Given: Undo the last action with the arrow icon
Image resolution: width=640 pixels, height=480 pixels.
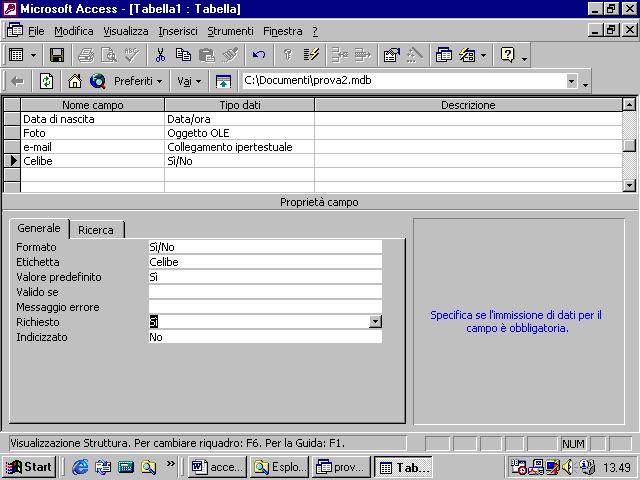Looking at the screenshot, I should [259, 55].
